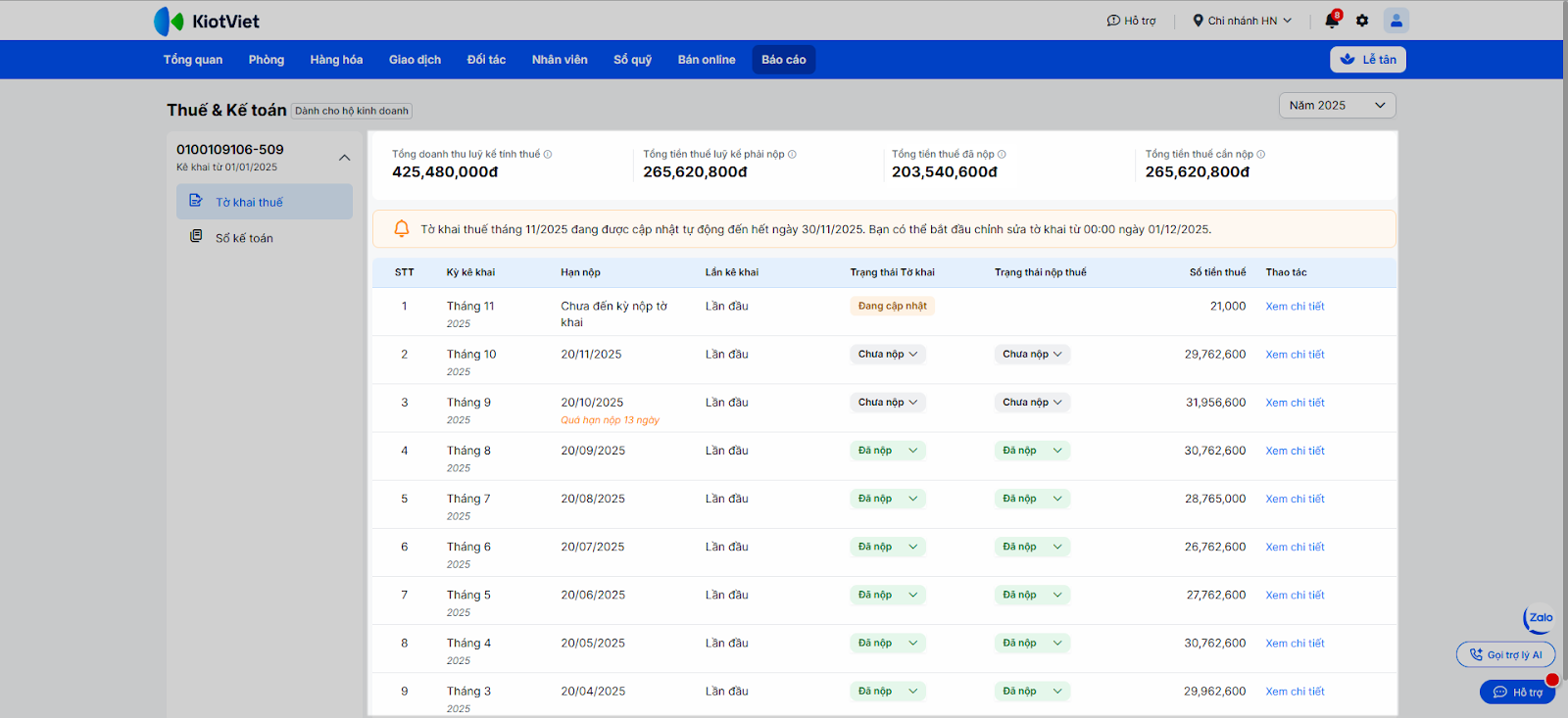1568x718 pixels.
Task: Select Sổ kế toán in sidebar
Action: 244,238
